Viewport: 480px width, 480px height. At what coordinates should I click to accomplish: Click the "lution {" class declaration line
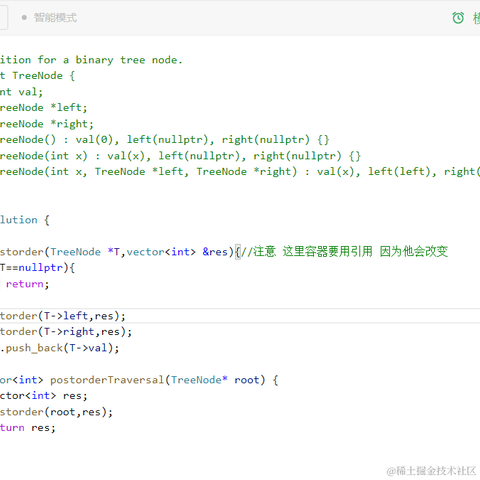click(25, 220)
